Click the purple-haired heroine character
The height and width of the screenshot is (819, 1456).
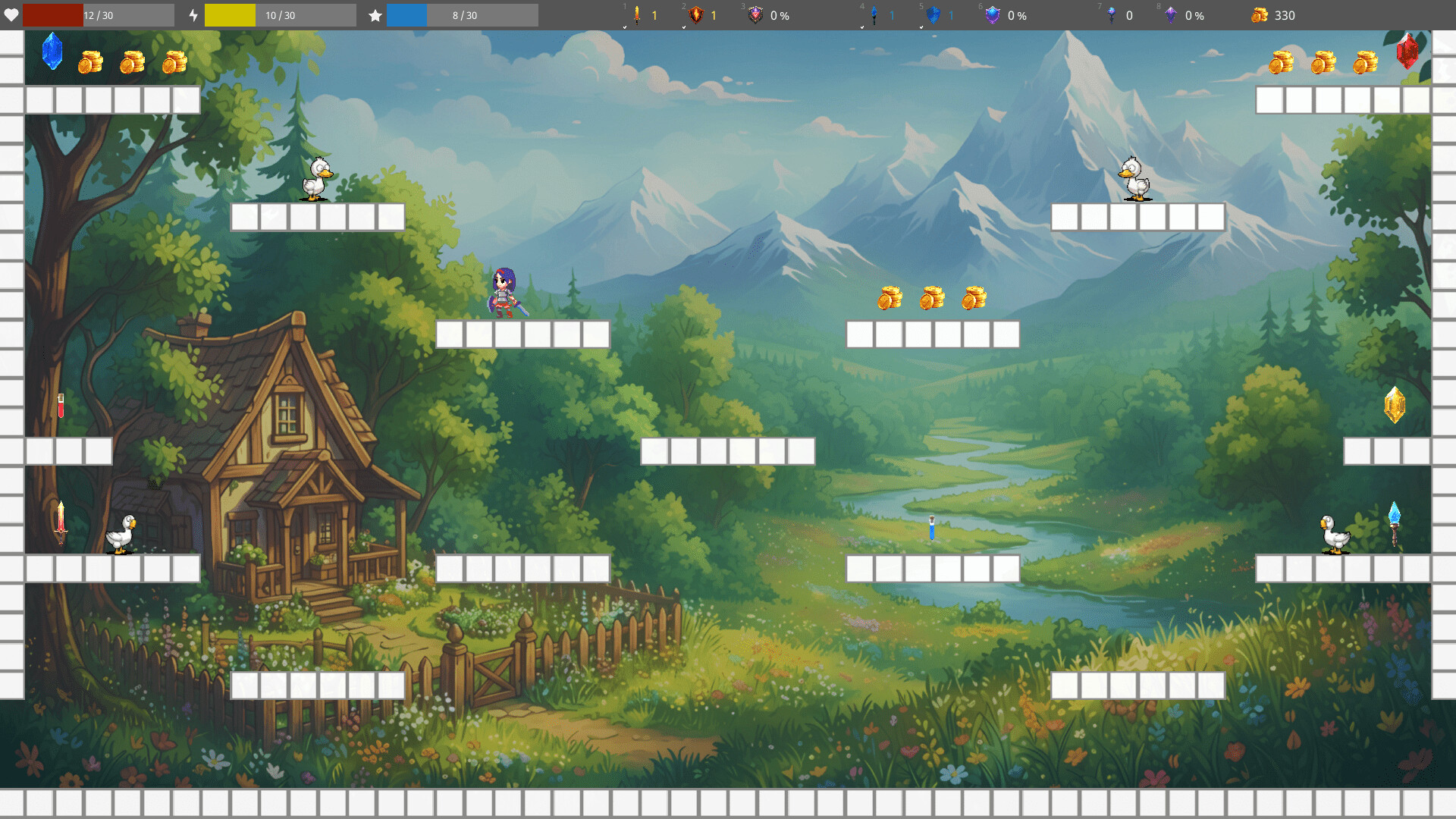[506, 293]
